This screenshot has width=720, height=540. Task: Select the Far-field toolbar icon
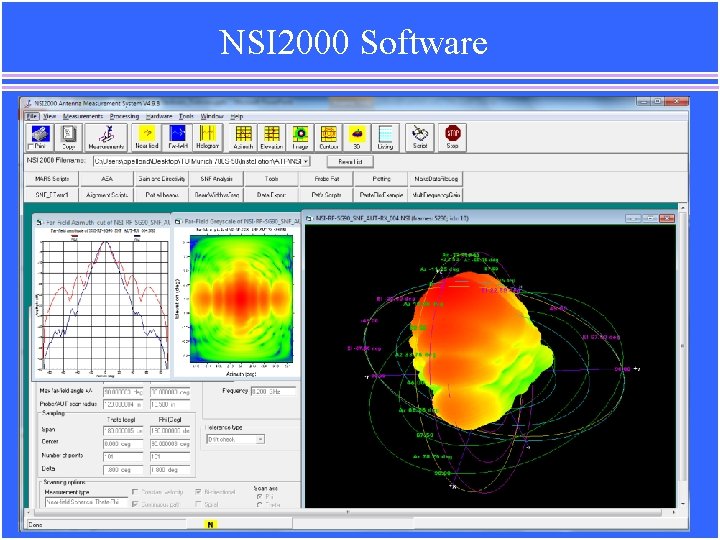tap(177, 137)
